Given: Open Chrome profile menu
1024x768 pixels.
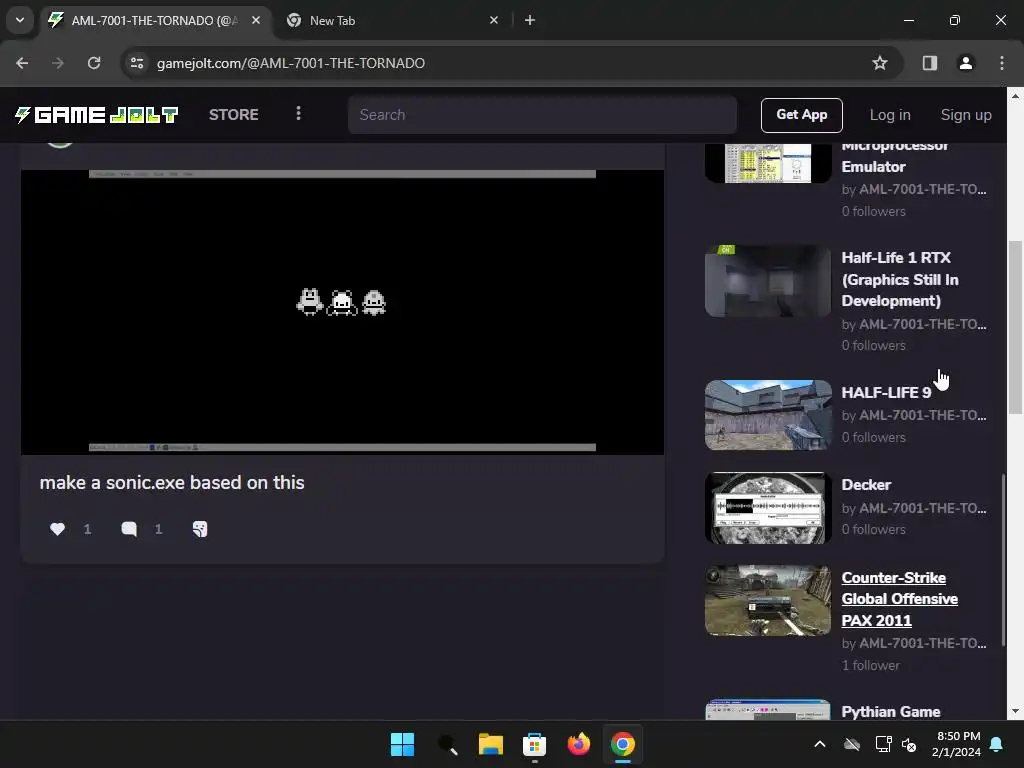Looking at the screenshot, I should 966,63.
